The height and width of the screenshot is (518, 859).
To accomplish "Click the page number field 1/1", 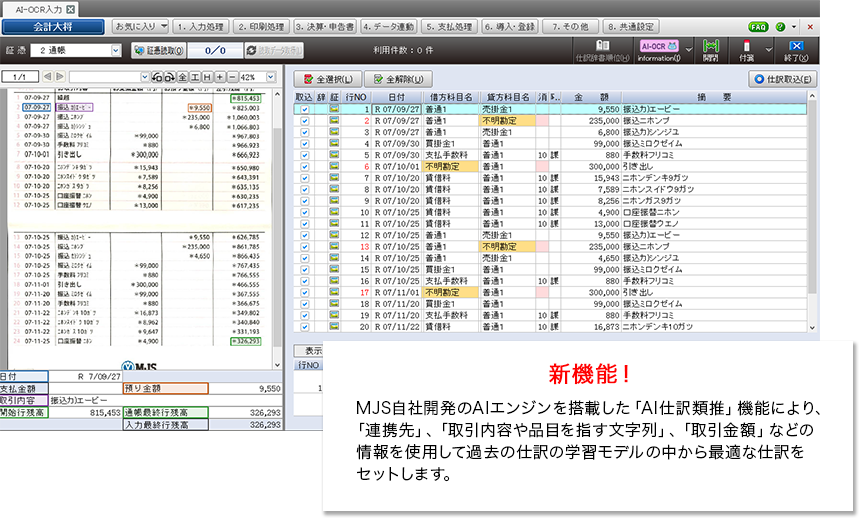I will click(20, 77).
